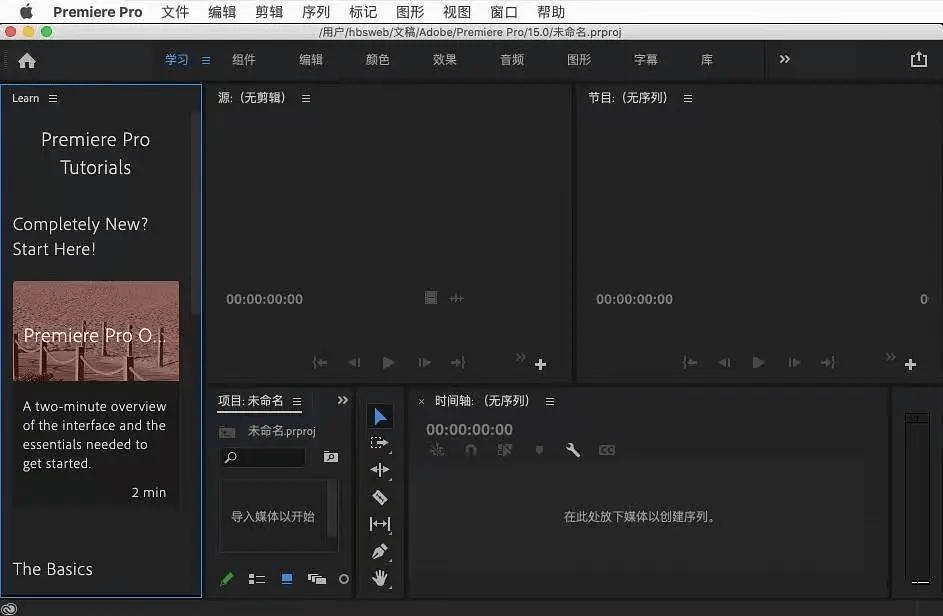The height and width of the screenshot is (616, 943).
Task: Go to the Home screen icon
Action: (x=26, y=60)
